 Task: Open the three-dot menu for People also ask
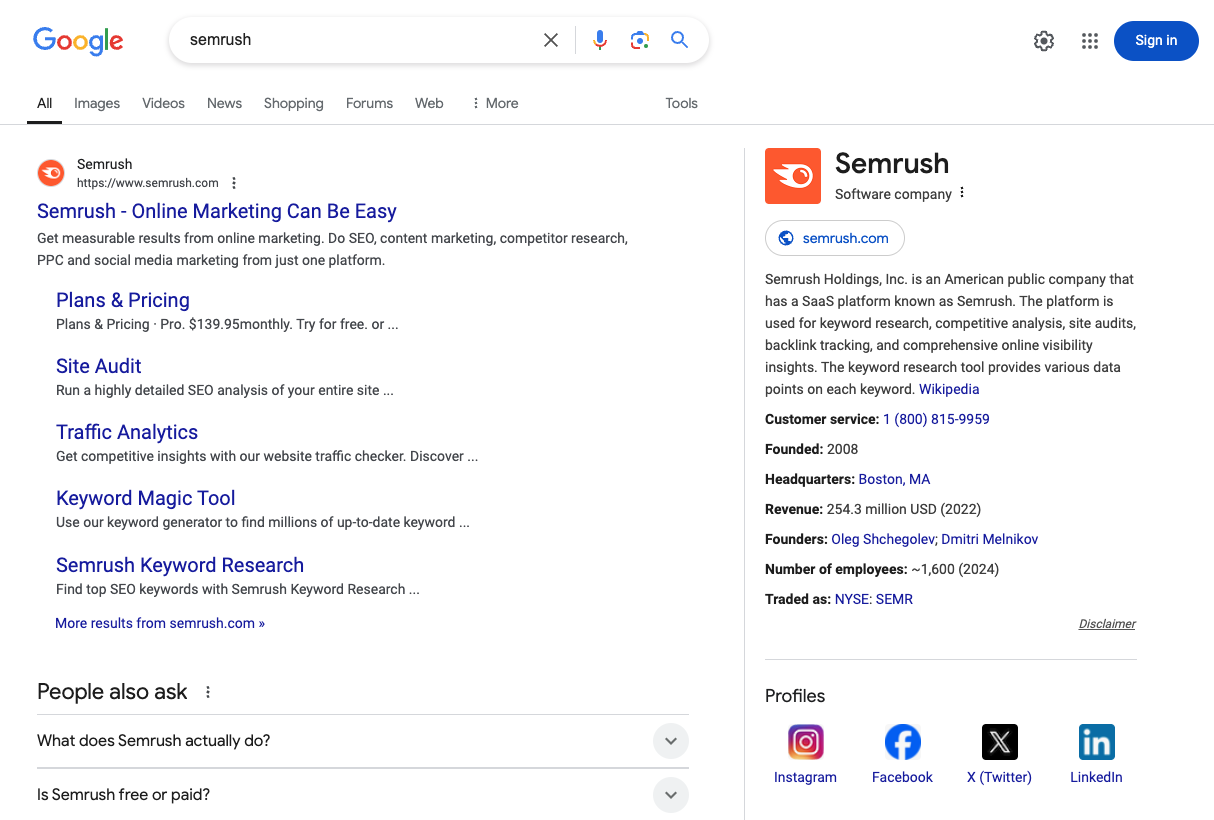207,691
